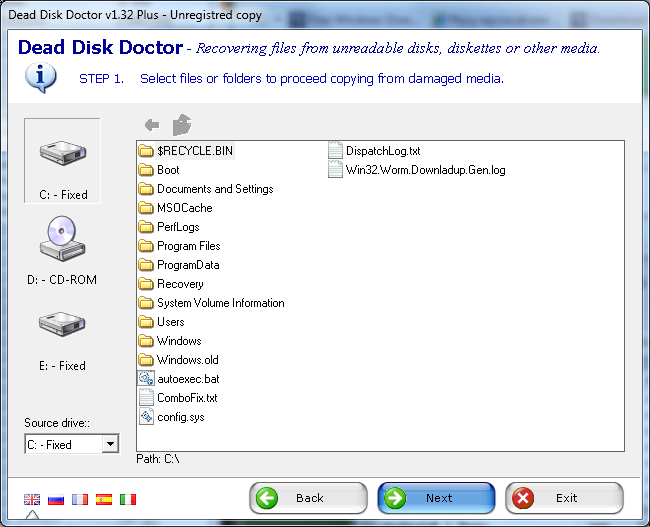The width and height of the screenshot is (650, 527).
Task: Click the Back button
Action: point(308,498)
